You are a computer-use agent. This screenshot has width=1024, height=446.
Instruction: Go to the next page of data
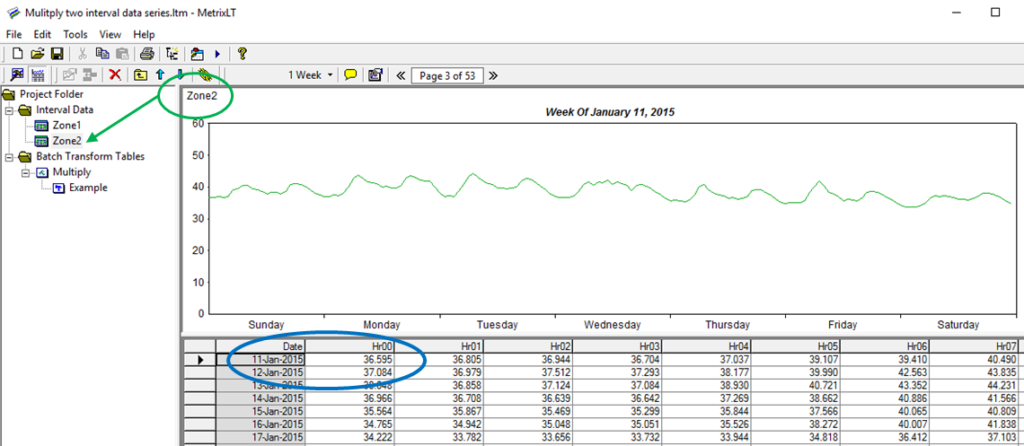492,75
